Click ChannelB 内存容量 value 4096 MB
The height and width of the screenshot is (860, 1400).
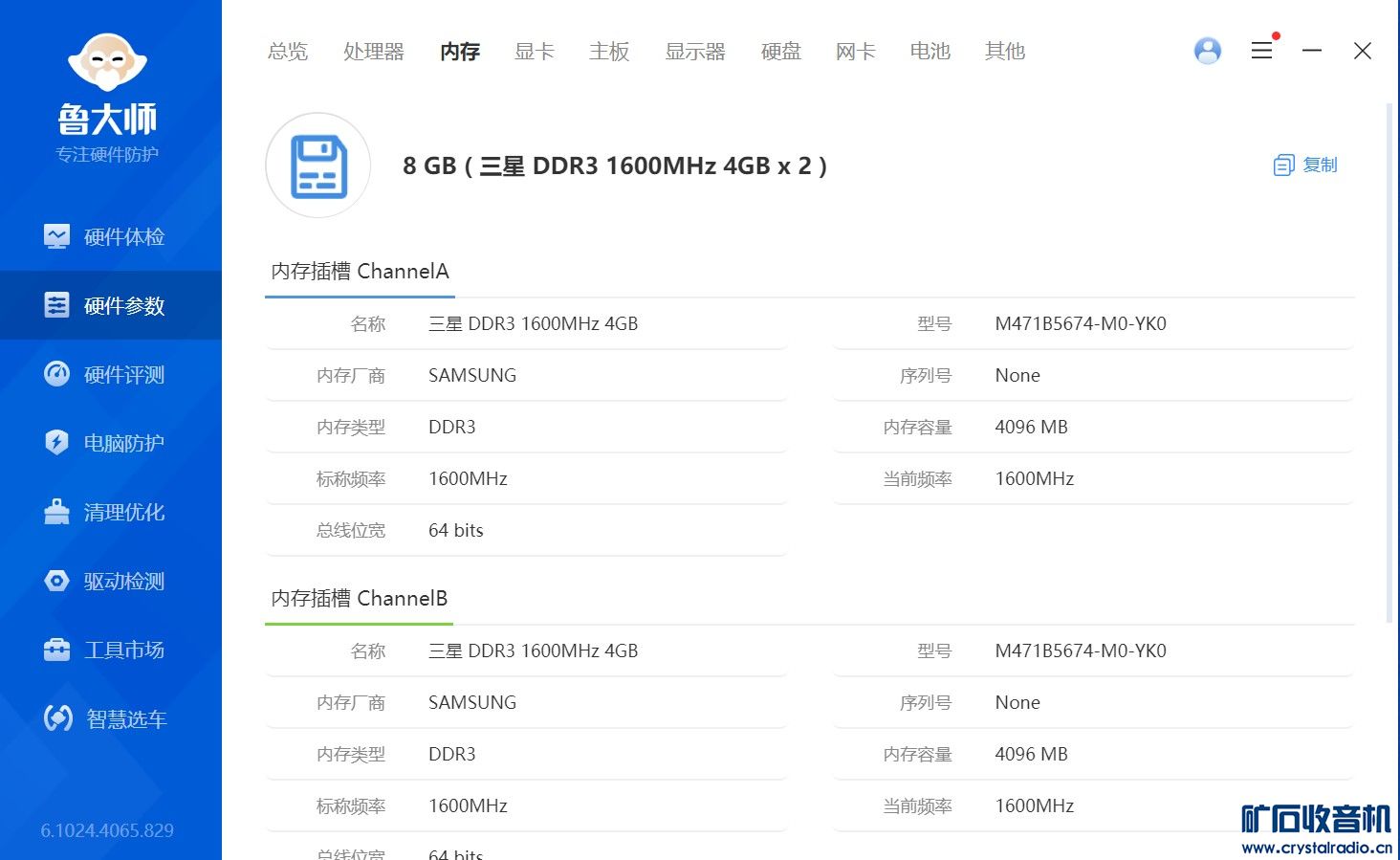pyautogui.click(x=1031, y=754)
